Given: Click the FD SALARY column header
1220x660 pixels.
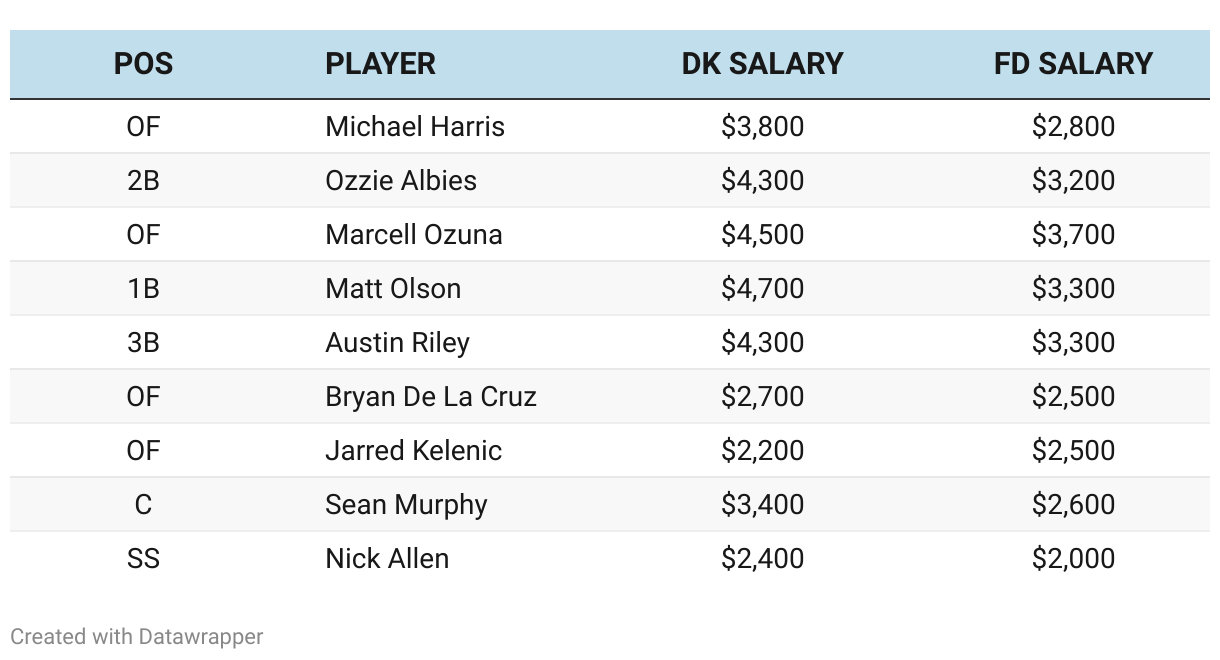Looking at the screenshot, I should pos(1073,64).
